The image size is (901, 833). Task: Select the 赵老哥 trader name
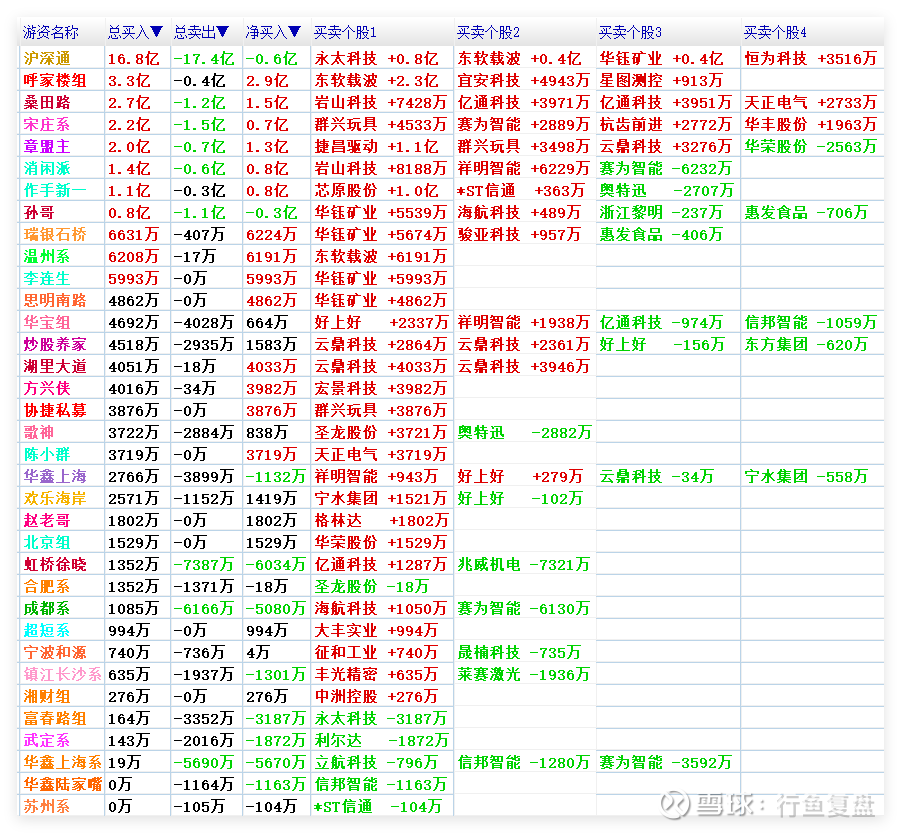(47, 521)
